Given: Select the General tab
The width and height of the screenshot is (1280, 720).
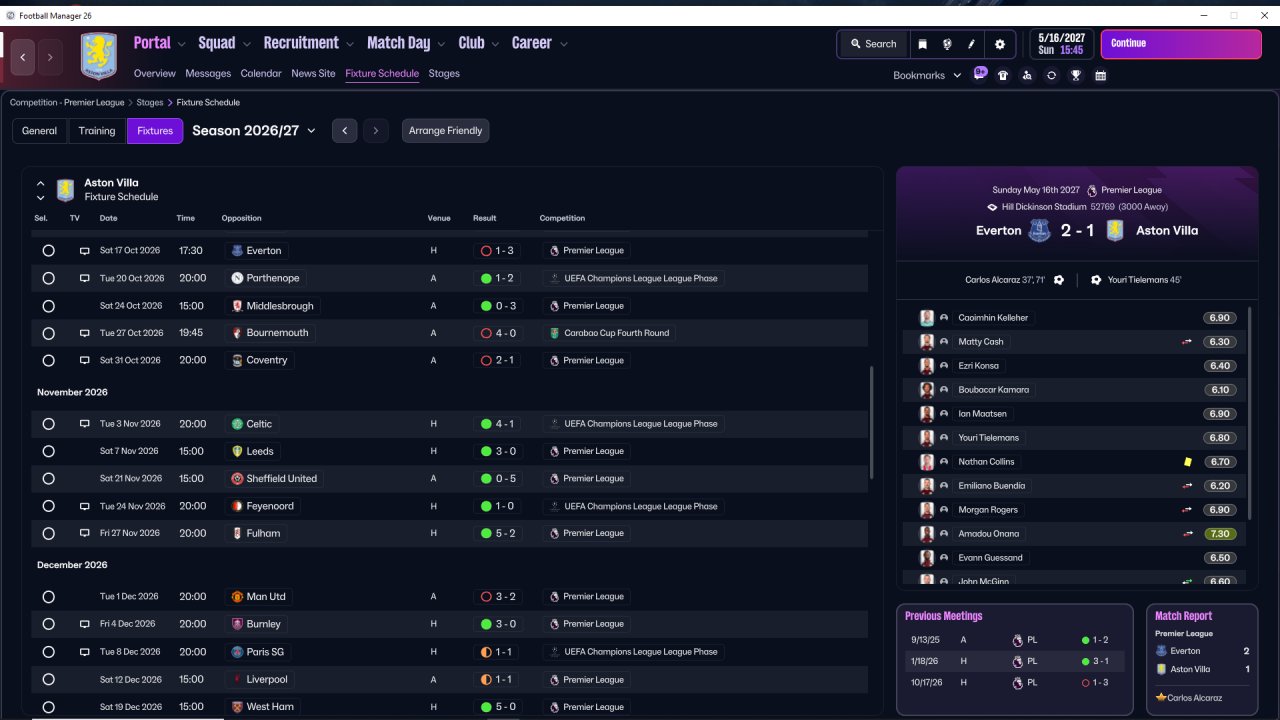Looking at the screenshot, I should click(40, 131).
